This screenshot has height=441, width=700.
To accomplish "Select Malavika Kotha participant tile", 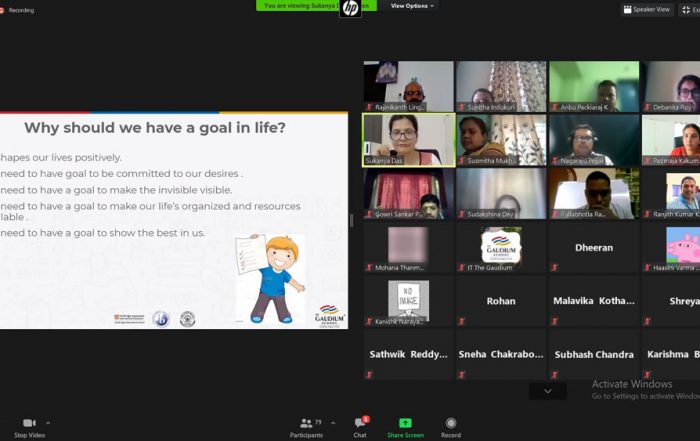I will pos(594,301).
